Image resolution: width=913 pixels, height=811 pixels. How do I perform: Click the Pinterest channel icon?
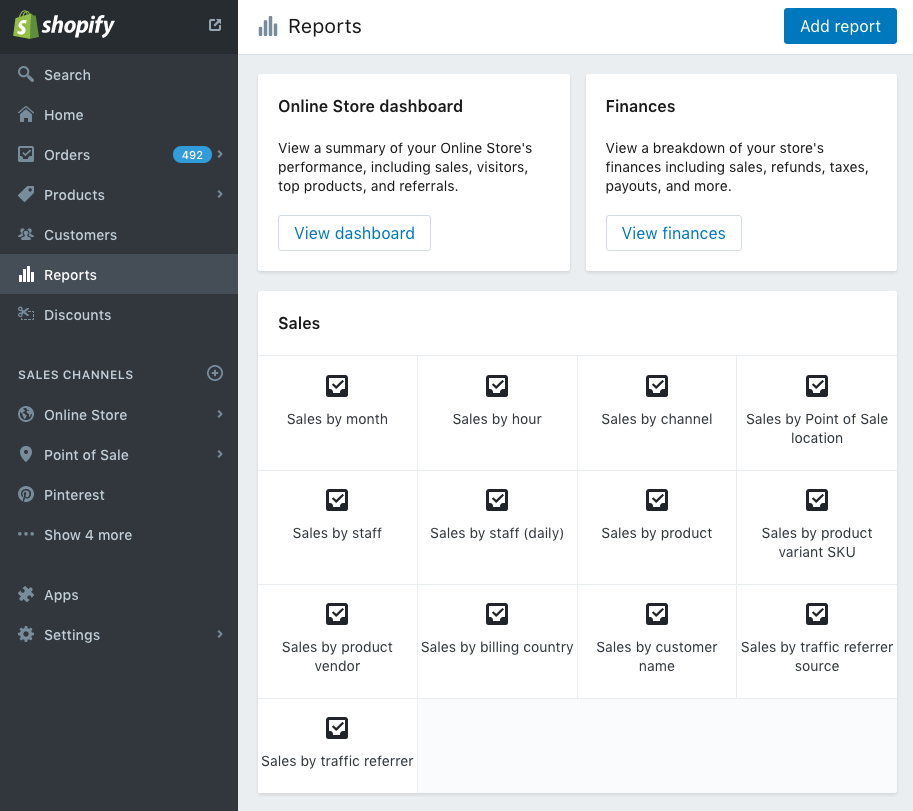click(x=26, y=495)
